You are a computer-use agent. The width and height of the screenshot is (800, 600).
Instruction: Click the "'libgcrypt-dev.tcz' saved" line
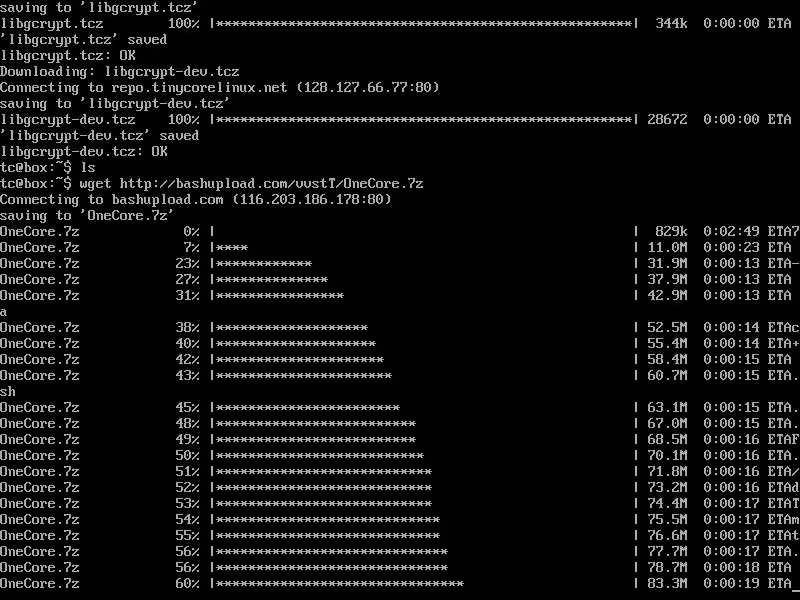[100, 136]
